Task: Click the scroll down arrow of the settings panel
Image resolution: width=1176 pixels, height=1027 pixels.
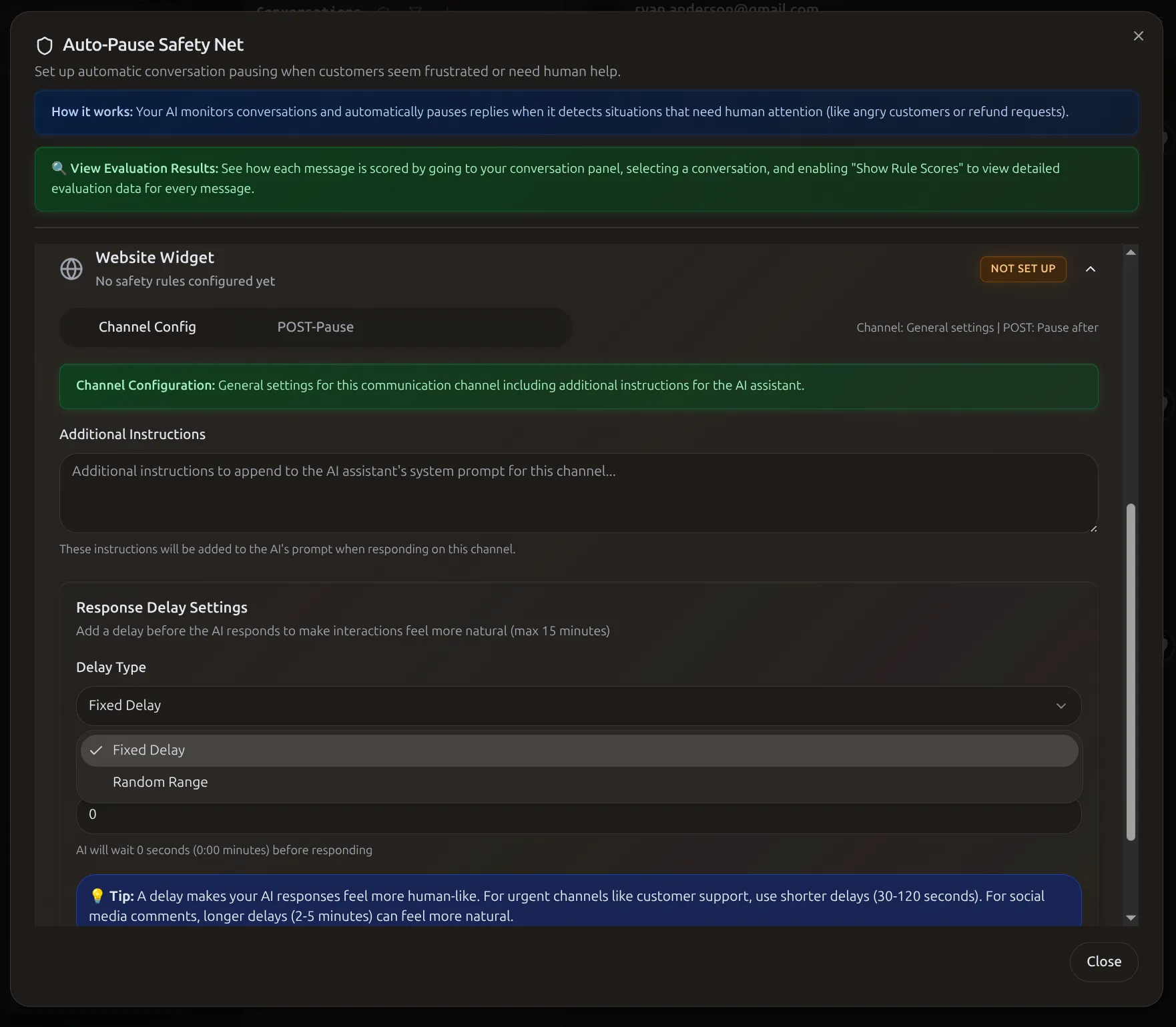Action: (1130, 918)
